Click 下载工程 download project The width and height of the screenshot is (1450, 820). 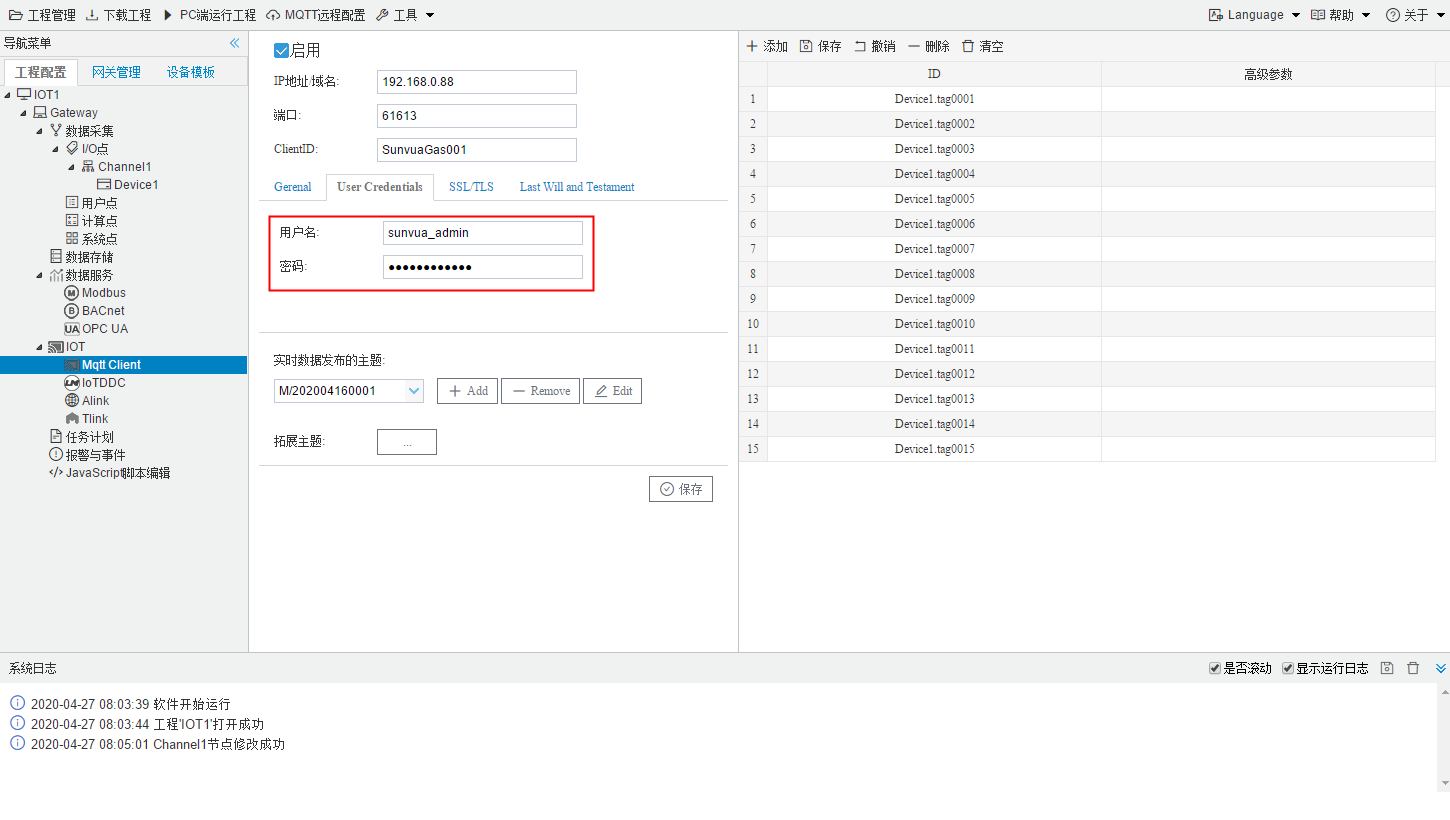pyautogui.click(x=118, y=15)
